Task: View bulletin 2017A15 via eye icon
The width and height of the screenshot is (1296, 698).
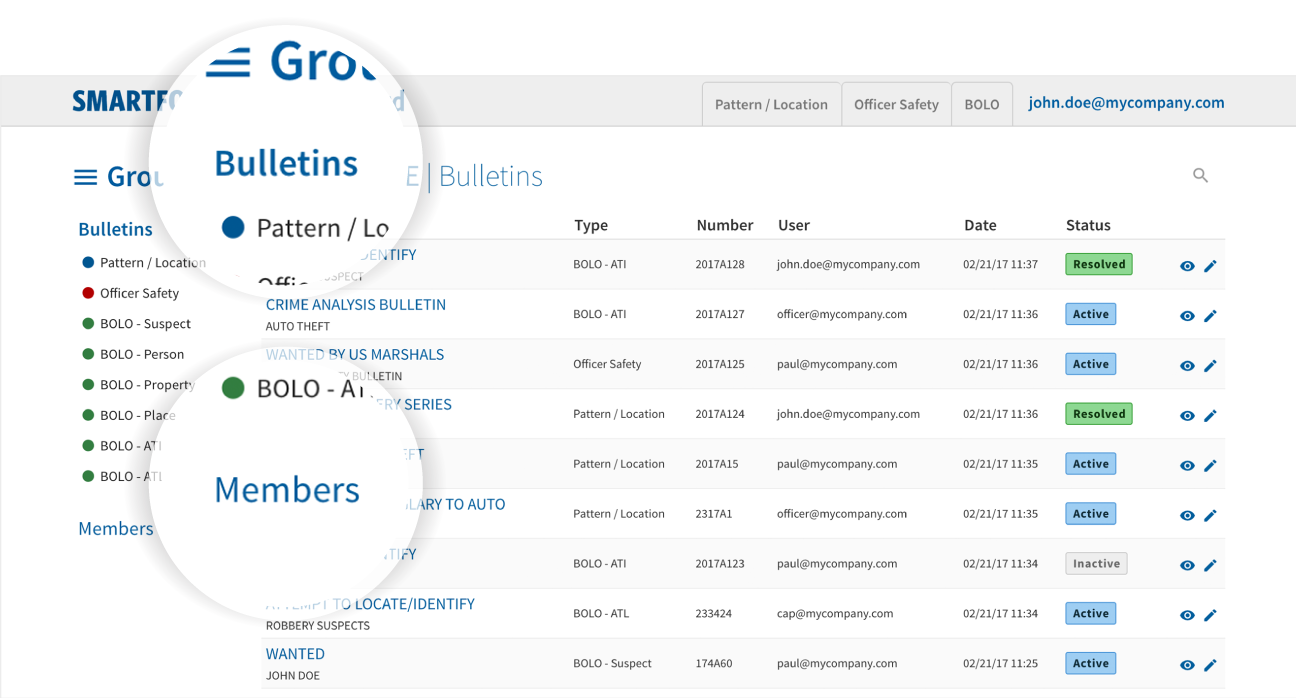Action: (x=1187, y=466)
